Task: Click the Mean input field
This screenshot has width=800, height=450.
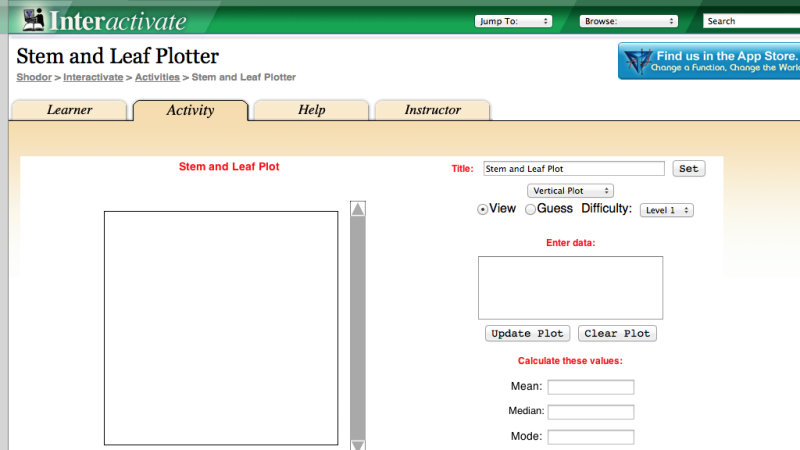Action: [591, 387]
